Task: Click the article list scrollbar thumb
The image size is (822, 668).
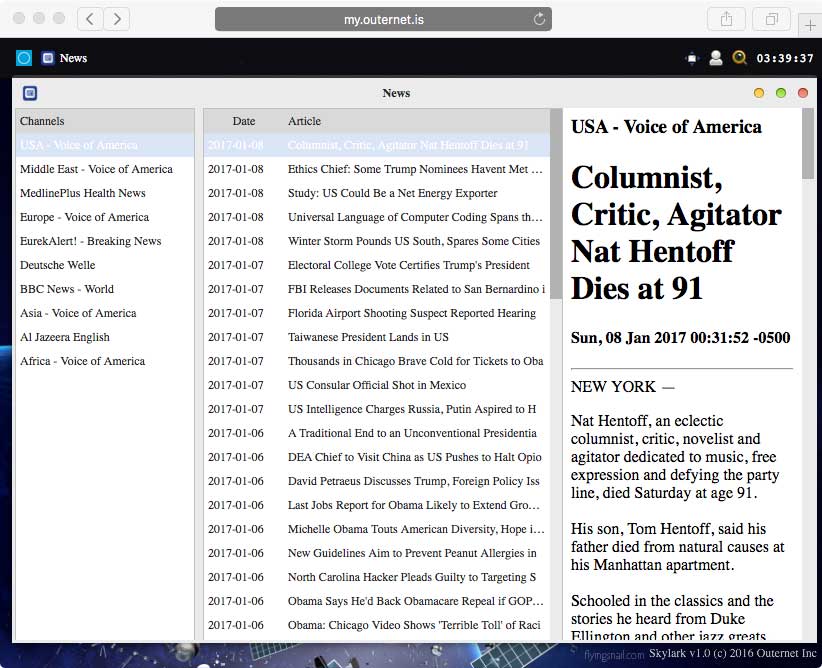Action: click(556, 204)
